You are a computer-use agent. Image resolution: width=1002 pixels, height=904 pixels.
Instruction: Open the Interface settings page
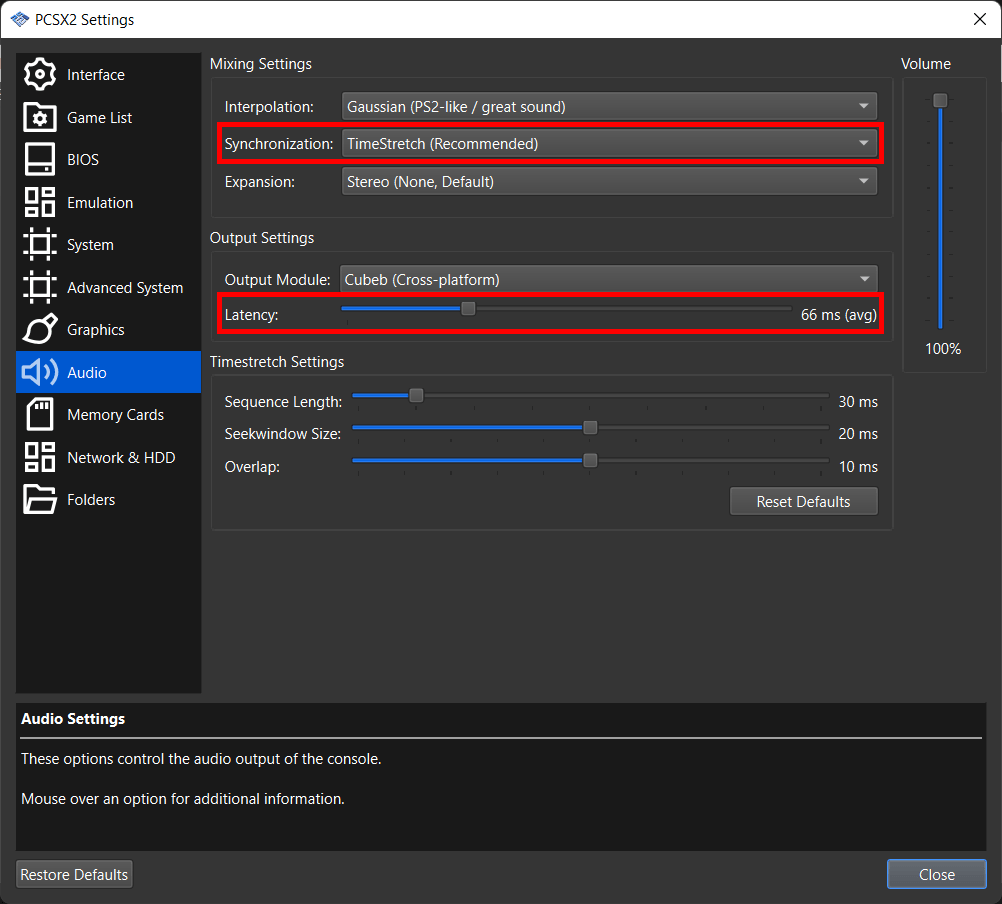pos(109,75)
